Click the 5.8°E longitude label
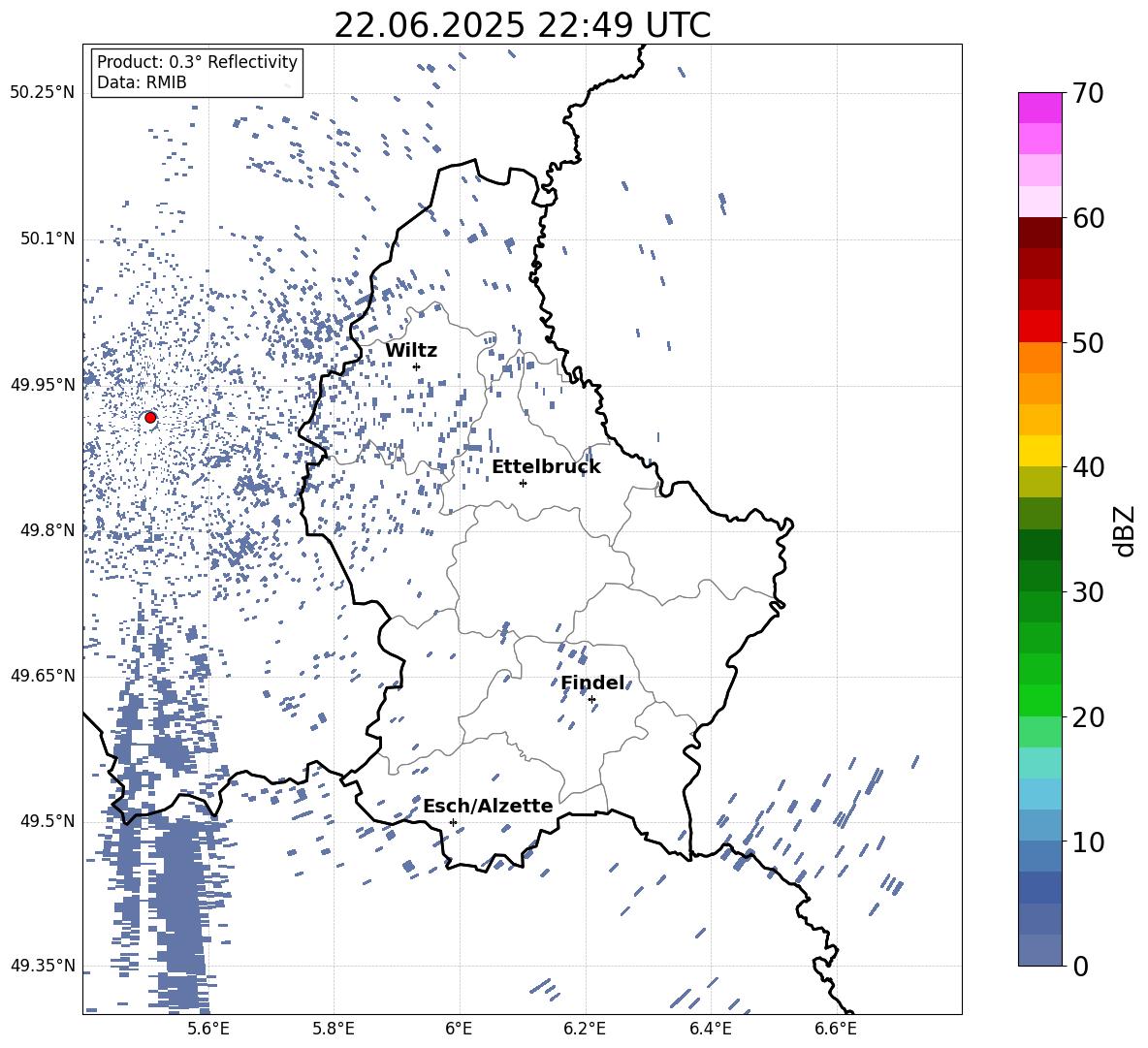The height and width of the screenshot is (1048, 1148). point(334,1029)
